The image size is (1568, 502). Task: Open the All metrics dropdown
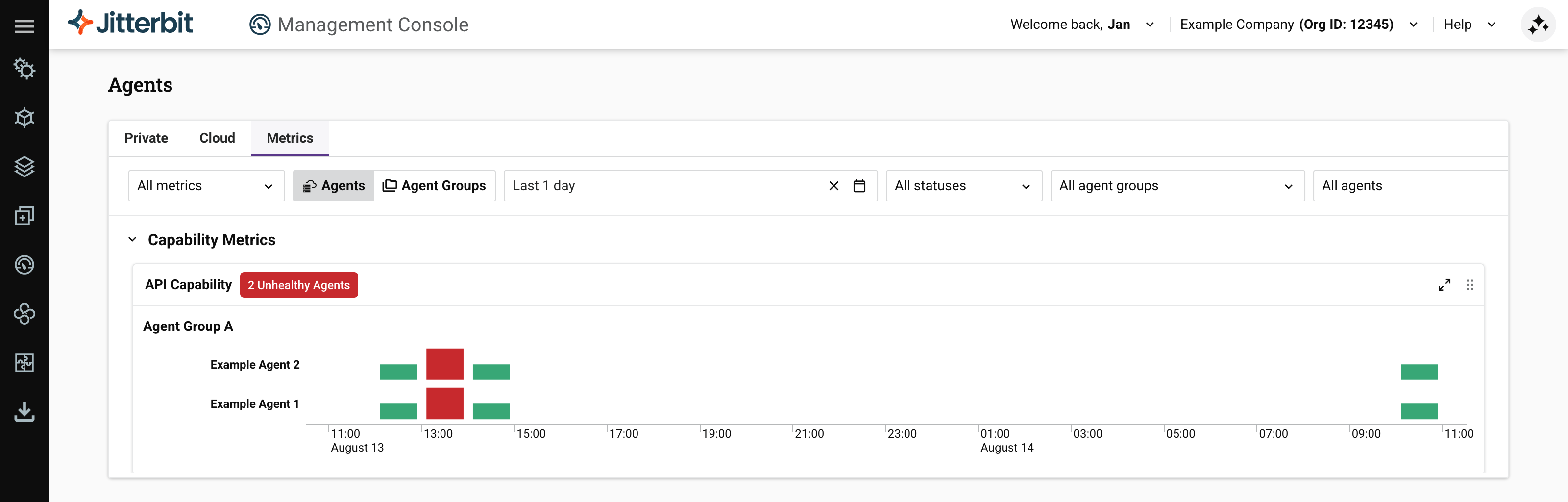click(206, 186)
